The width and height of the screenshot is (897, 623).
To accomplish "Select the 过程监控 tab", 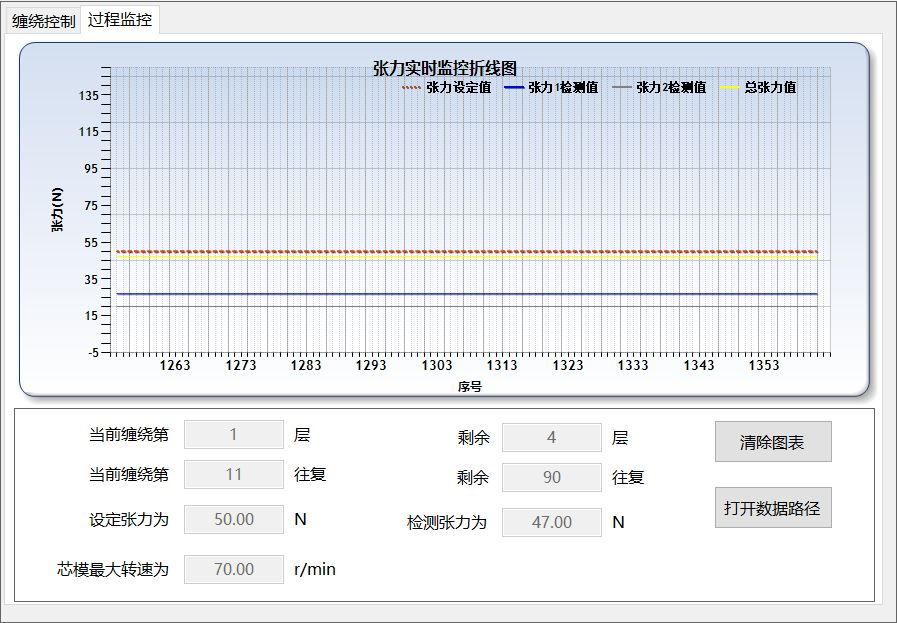I will coord(120,19).
